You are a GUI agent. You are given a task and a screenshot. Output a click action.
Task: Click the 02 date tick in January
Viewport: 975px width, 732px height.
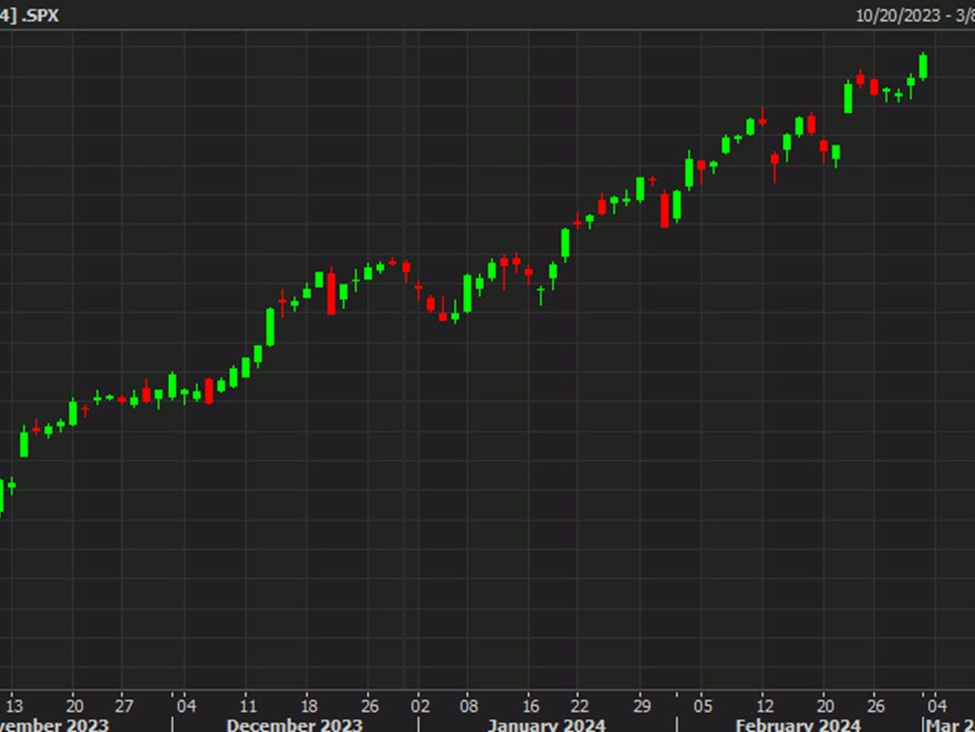421,702
